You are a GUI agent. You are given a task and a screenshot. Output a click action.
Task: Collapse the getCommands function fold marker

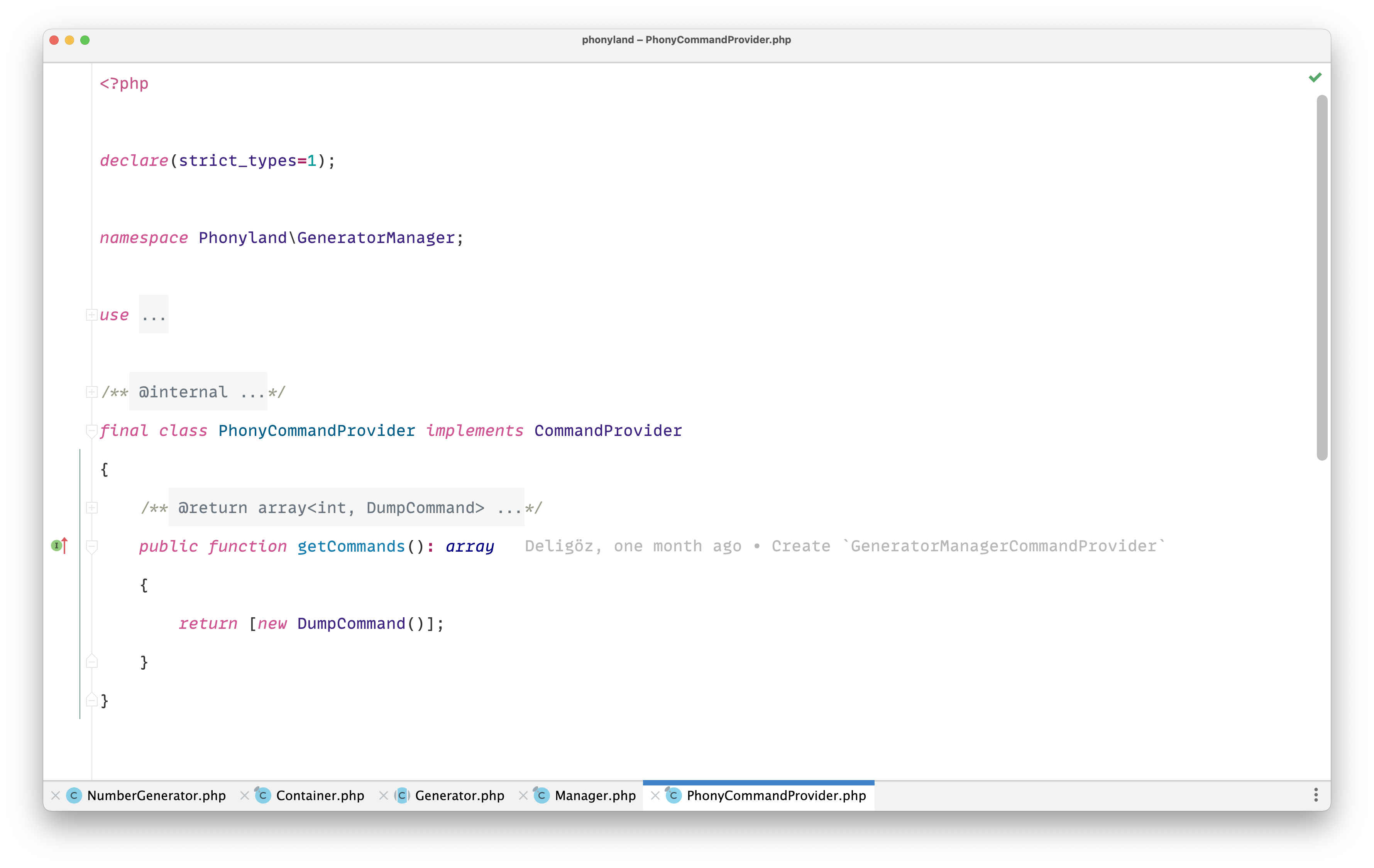tap(91, 547)
